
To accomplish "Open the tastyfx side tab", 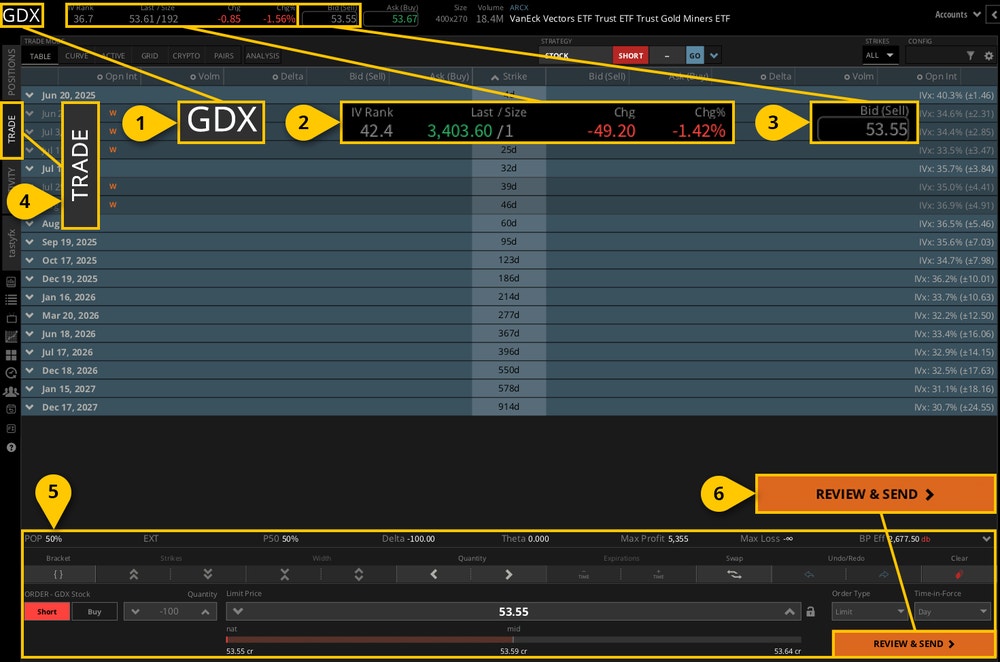I will click(x=11, y=244).
